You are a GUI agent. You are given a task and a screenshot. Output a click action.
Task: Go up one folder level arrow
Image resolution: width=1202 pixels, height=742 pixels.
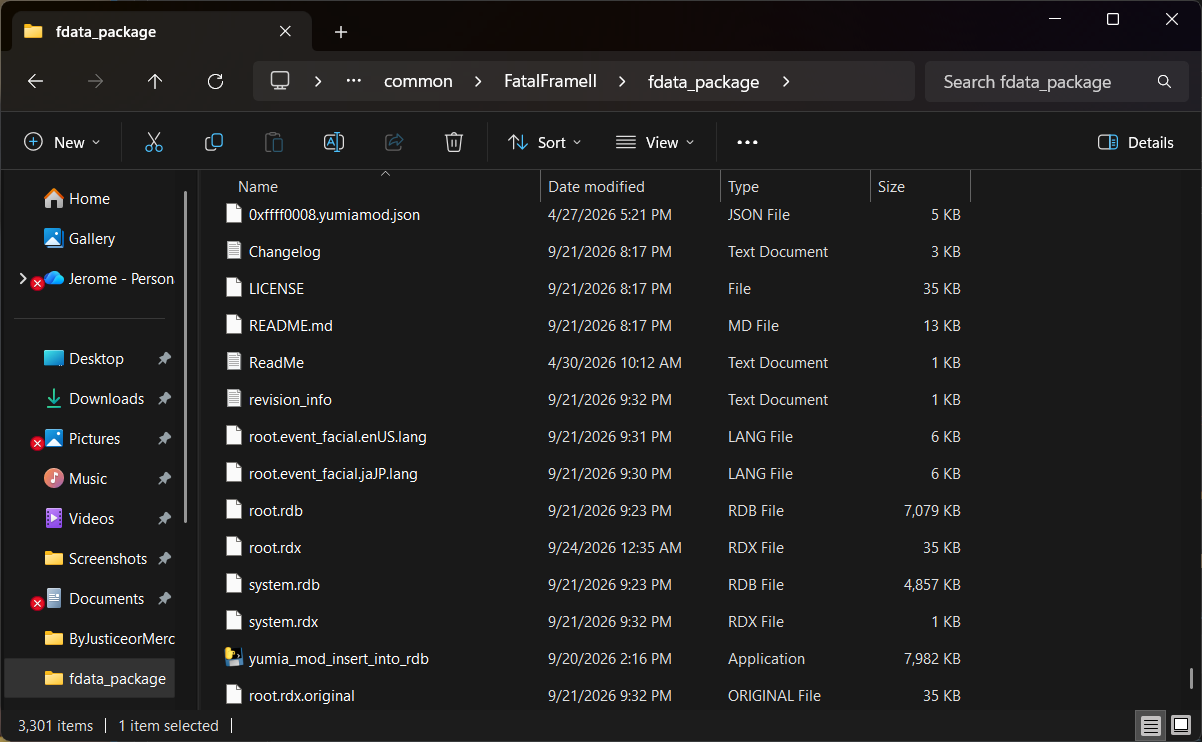(x=155, y=82)
